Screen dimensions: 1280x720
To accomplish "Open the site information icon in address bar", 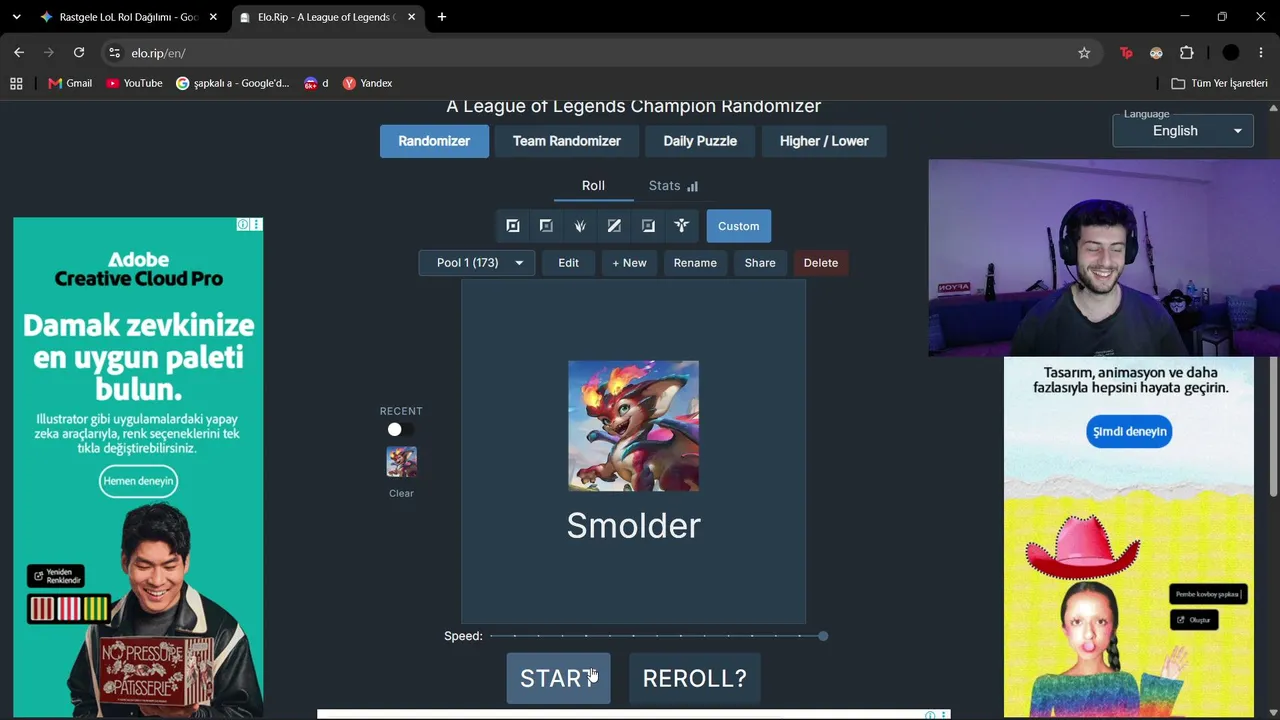I will tap(114, 53).
